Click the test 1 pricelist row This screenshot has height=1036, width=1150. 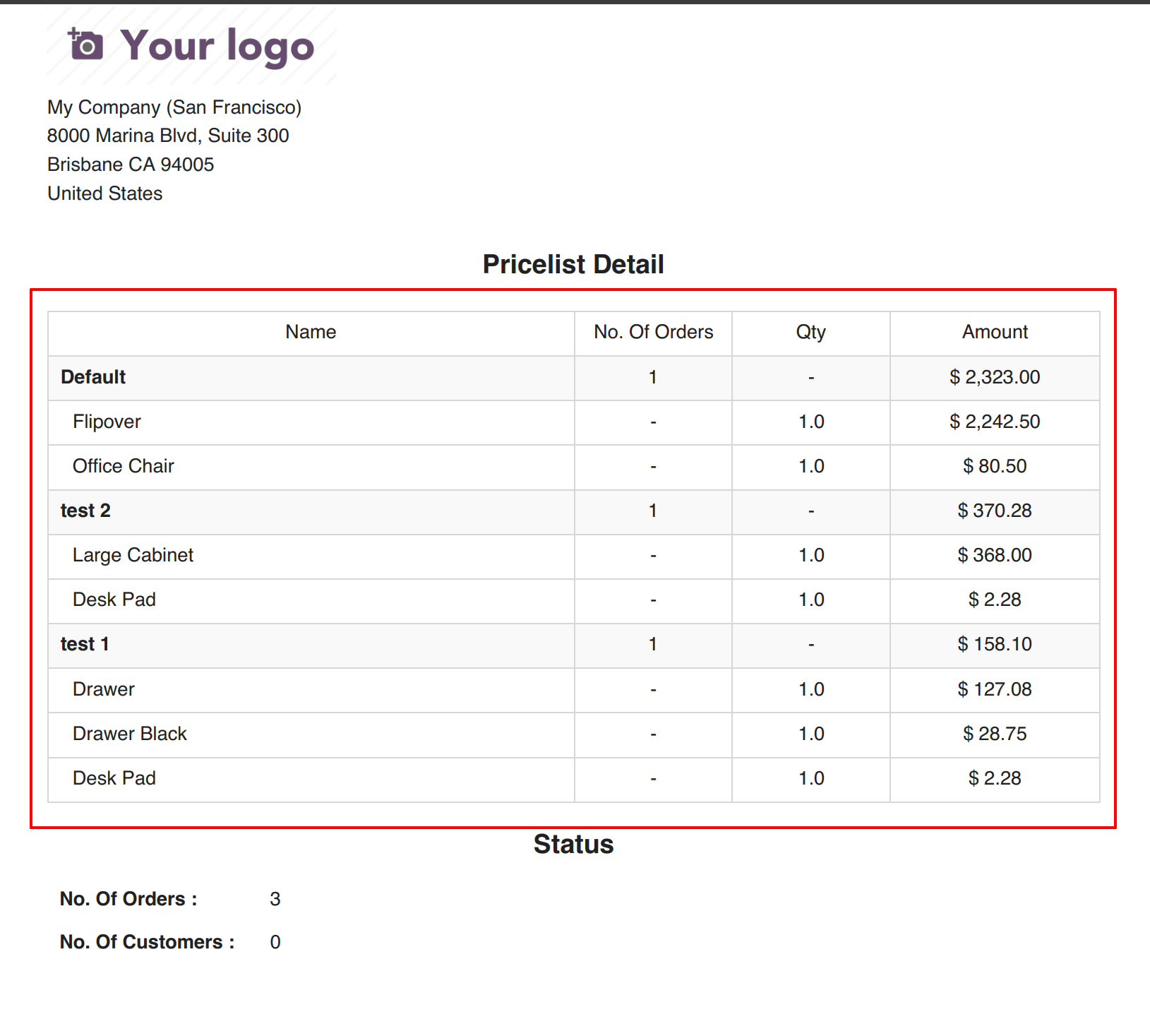85,644
